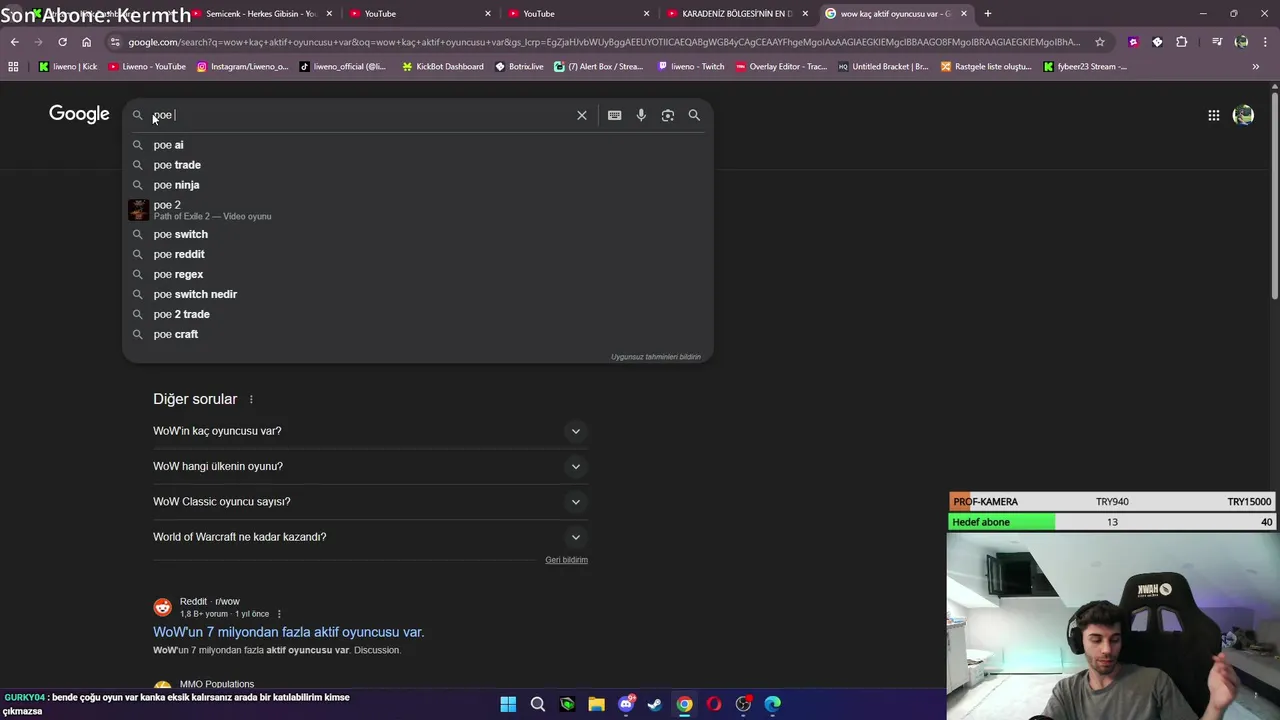The width and height of the screenshot is (1280, 720).
Task: Open the "Instagram/Liweno_o..." bookmark
Action: click(242, 66)
